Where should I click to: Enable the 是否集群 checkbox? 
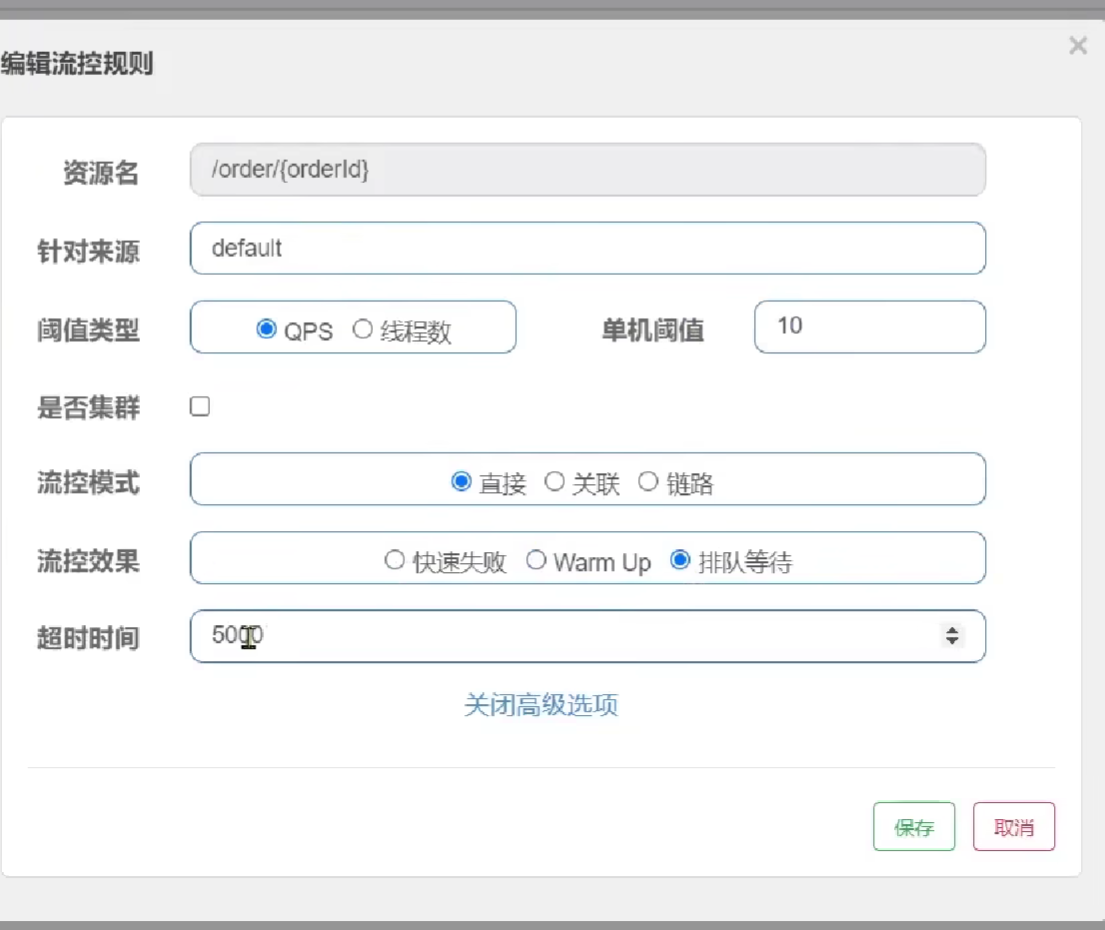coord(200,407)
